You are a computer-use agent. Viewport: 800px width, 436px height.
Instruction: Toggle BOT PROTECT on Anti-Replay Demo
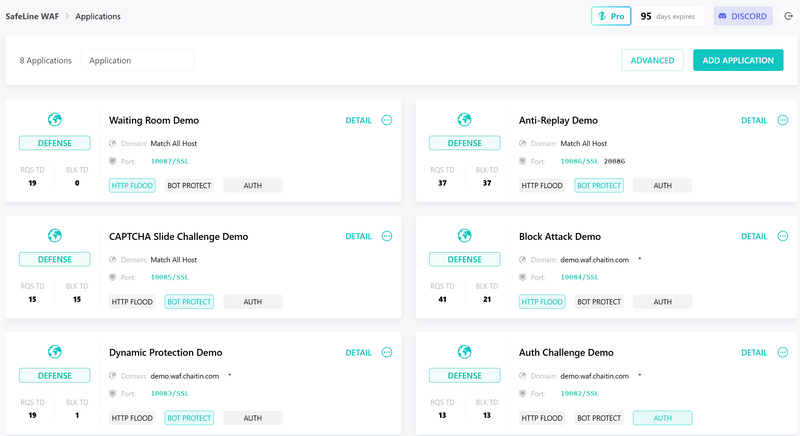tap(599, 186)
